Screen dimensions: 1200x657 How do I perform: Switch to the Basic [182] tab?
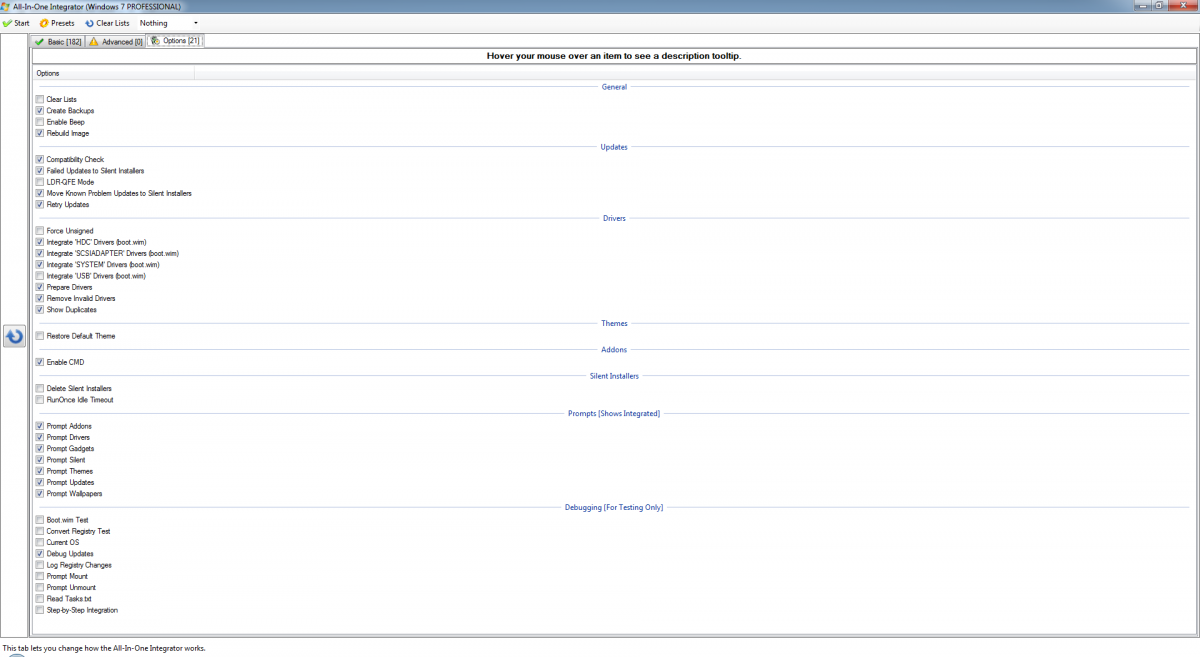pos(58,42)
